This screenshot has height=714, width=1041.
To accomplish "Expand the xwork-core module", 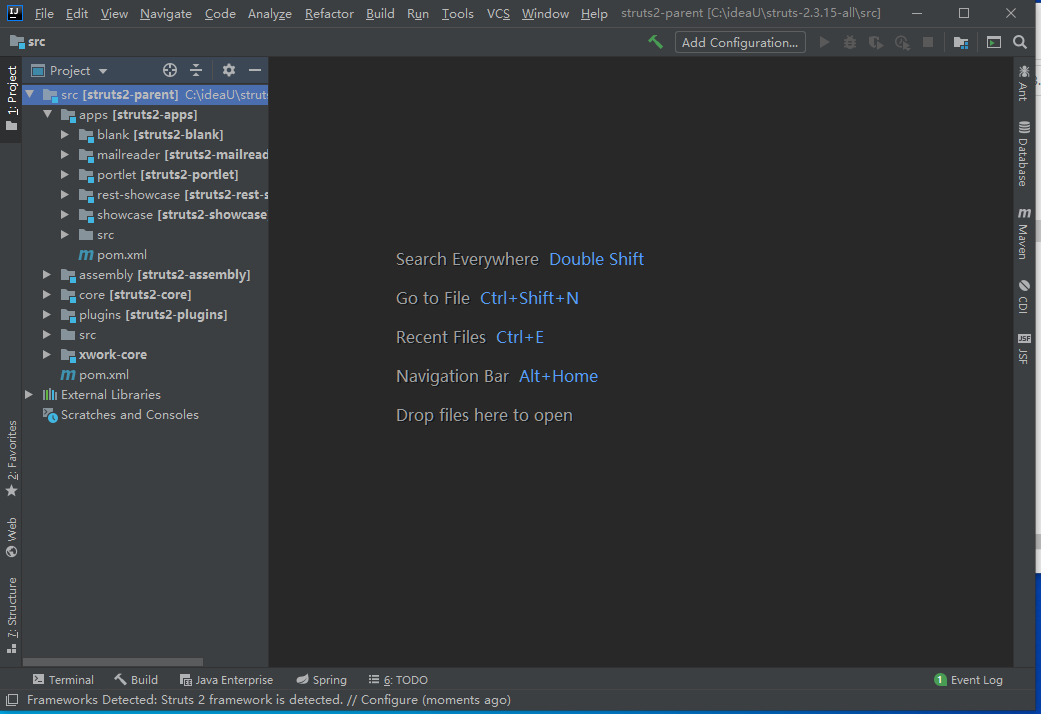I will pos(47,355).
